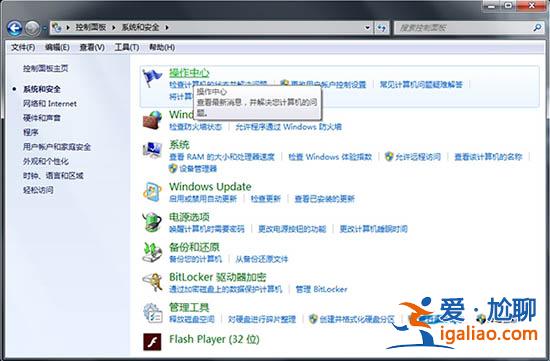Click the Flash Player red icon

point(152,342)
